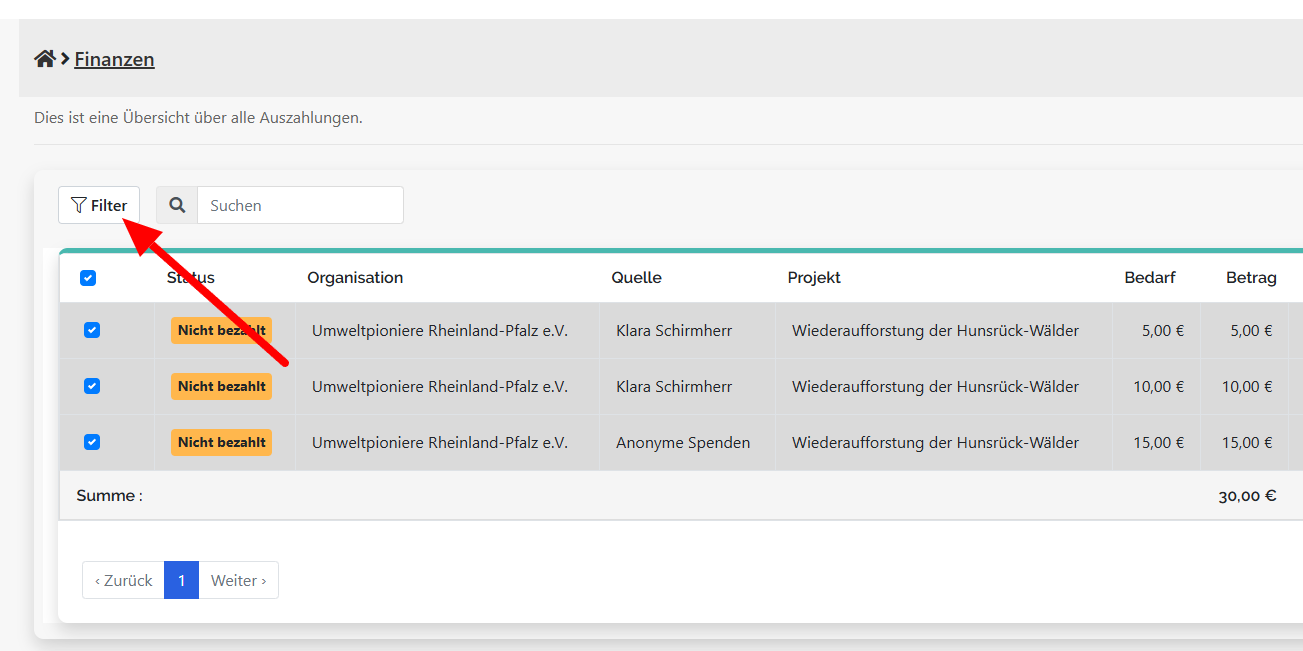Click Klara Schirmherr in the first row

coord(674,330)
